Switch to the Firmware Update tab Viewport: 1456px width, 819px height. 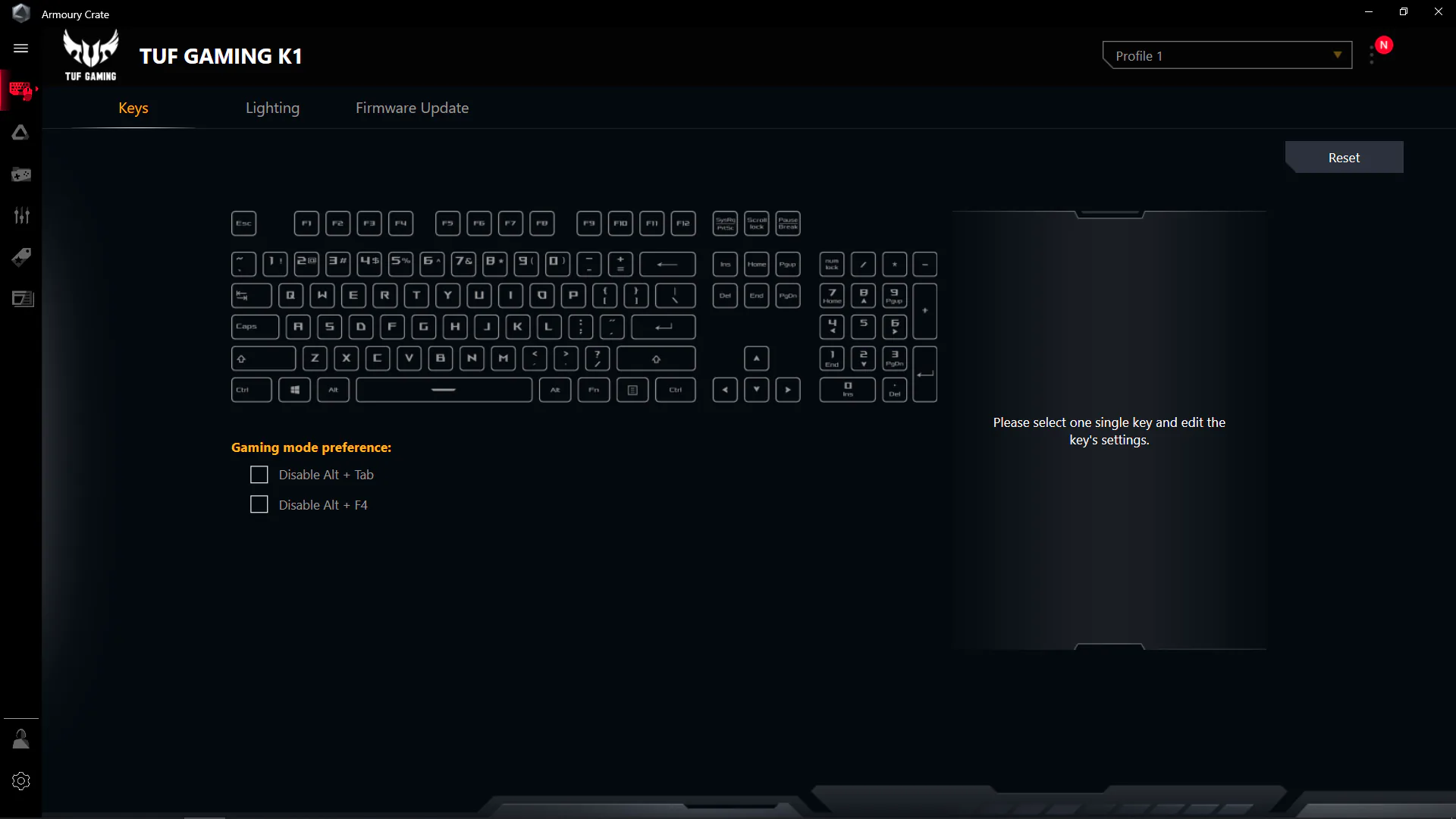412,108
